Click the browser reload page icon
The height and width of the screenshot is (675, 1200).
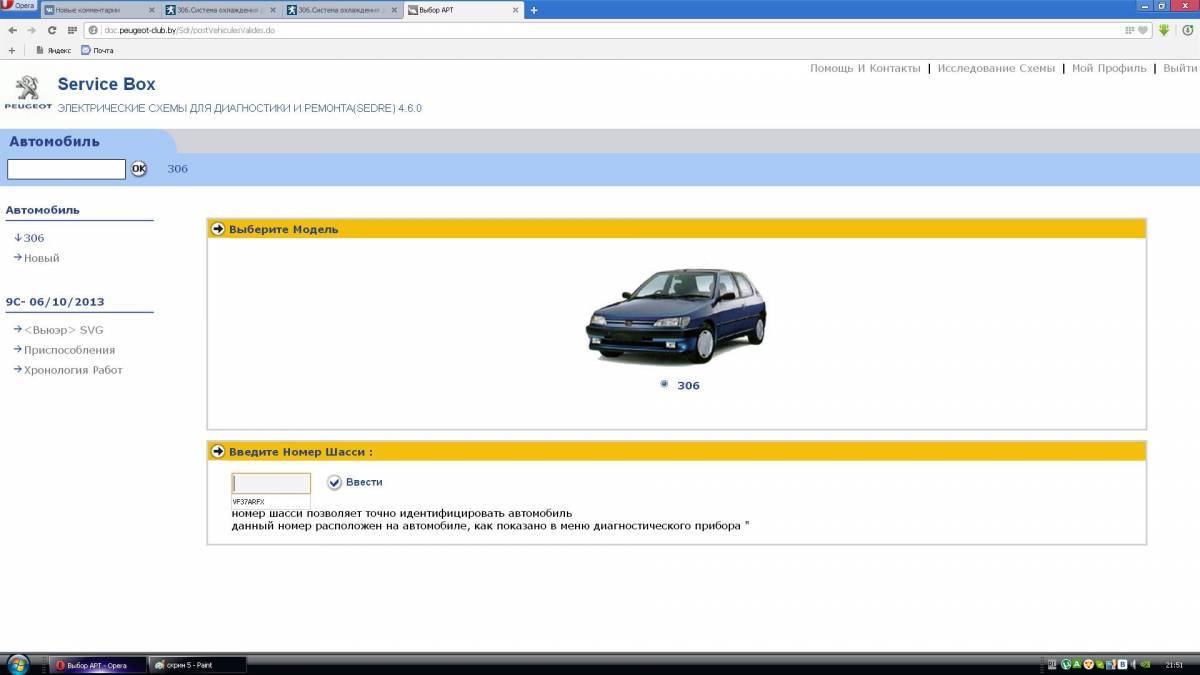[x=52, y=30]
